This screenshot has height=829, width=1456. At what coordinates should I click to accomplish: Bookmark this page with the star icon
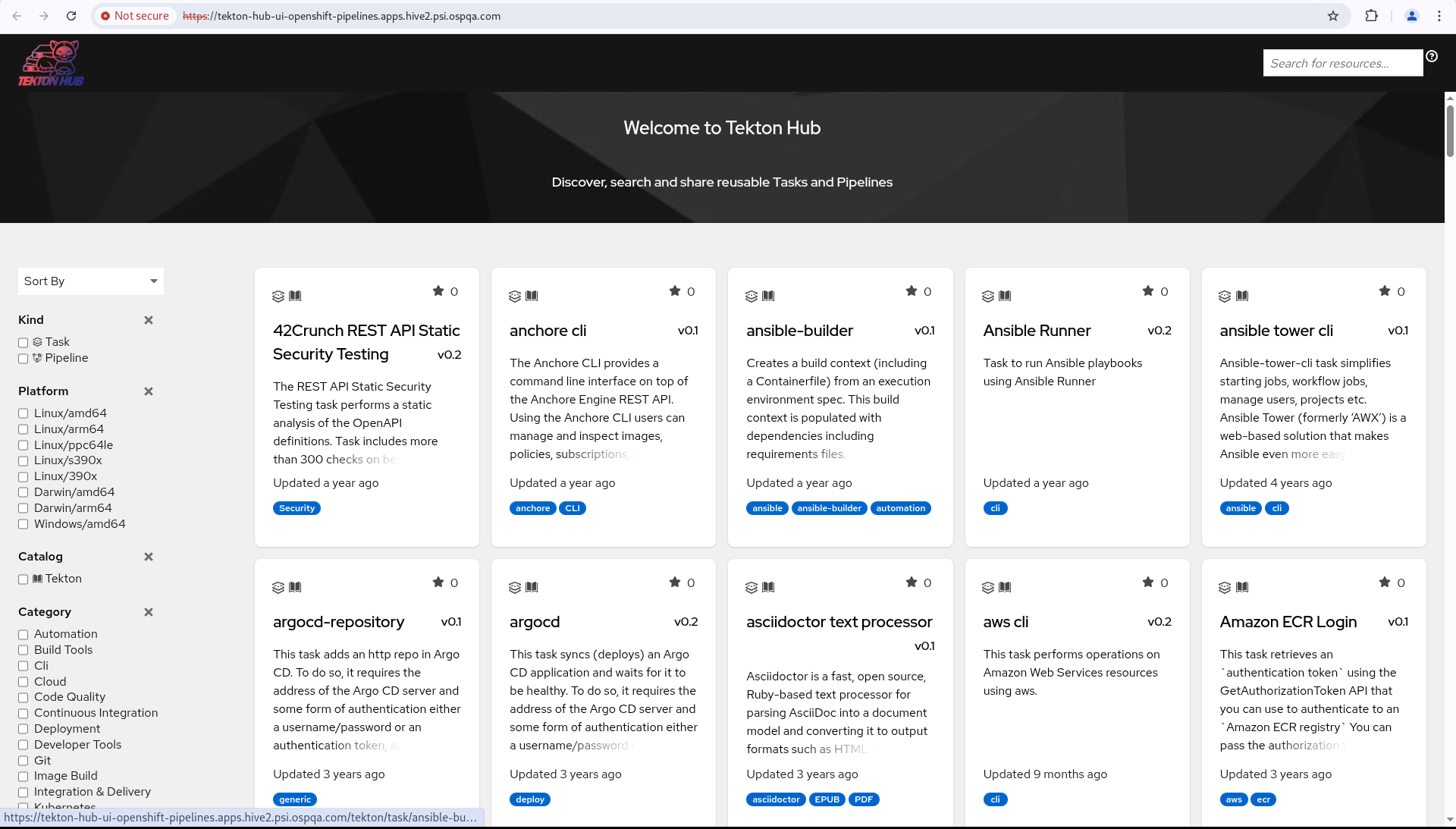click(x=1333, y=16)
